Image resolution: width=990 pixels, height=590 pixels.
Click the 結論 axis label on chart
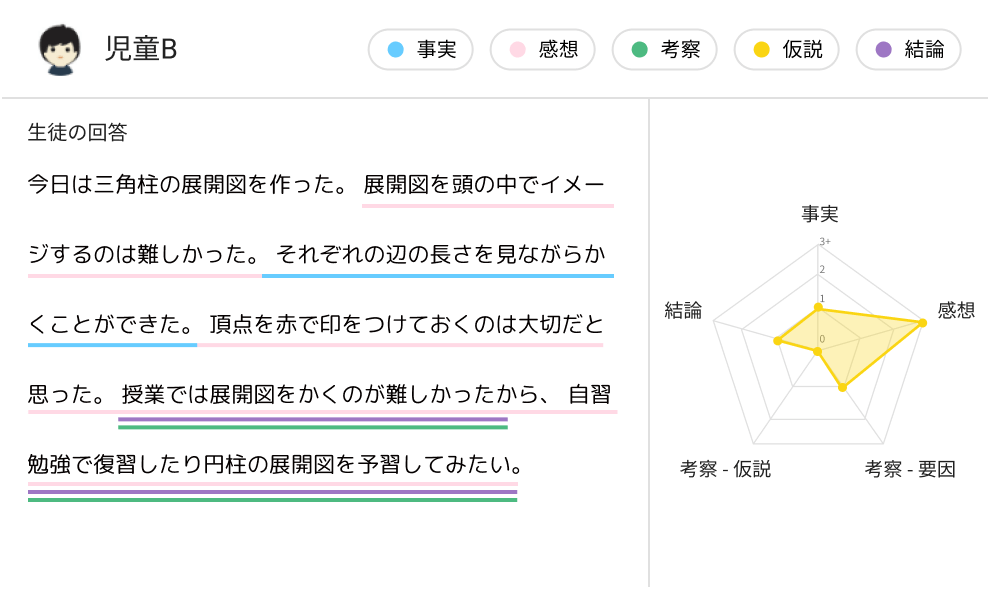click(683, 310)
